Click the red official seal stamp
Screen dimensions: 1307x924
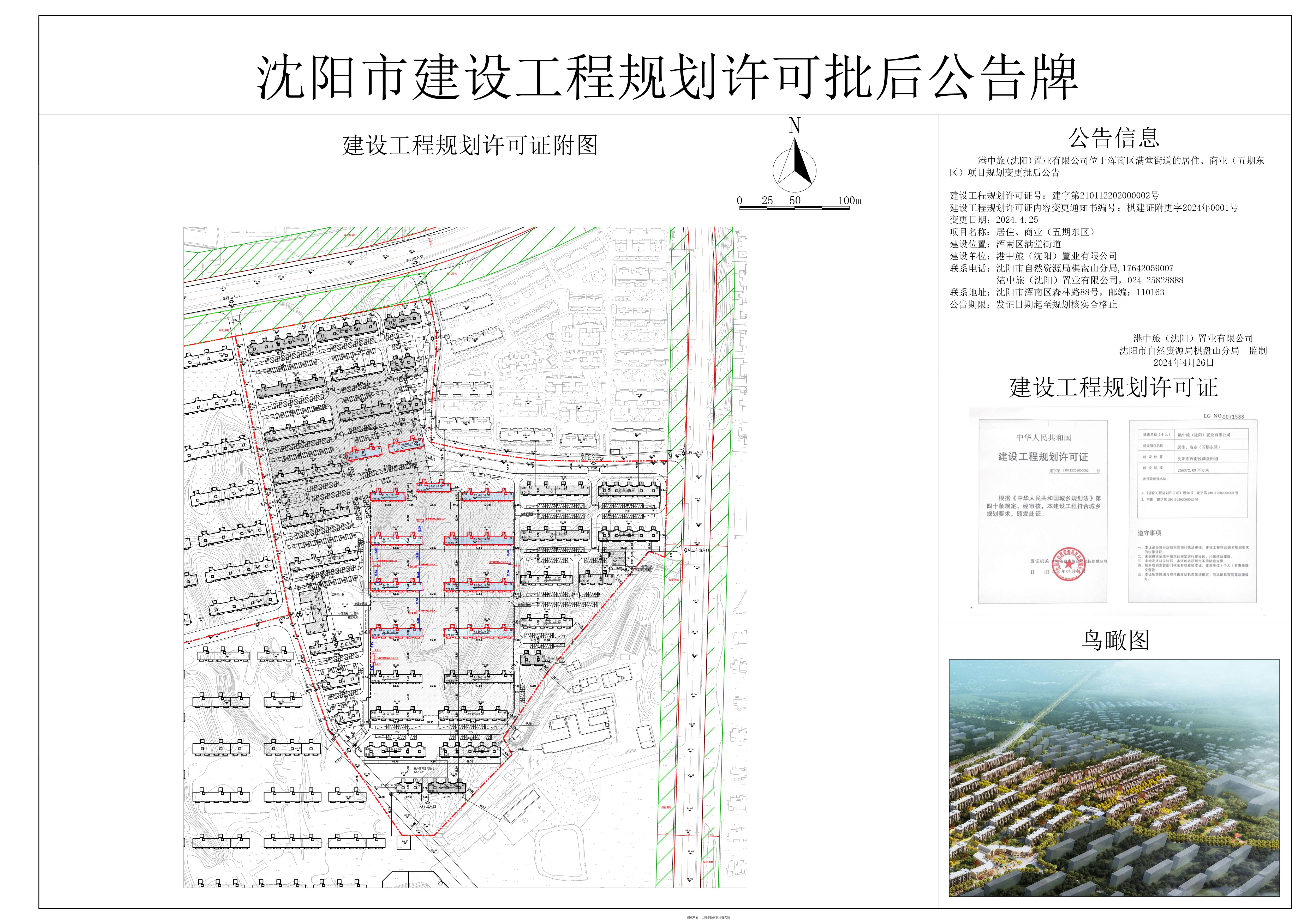click(1068, 564)
